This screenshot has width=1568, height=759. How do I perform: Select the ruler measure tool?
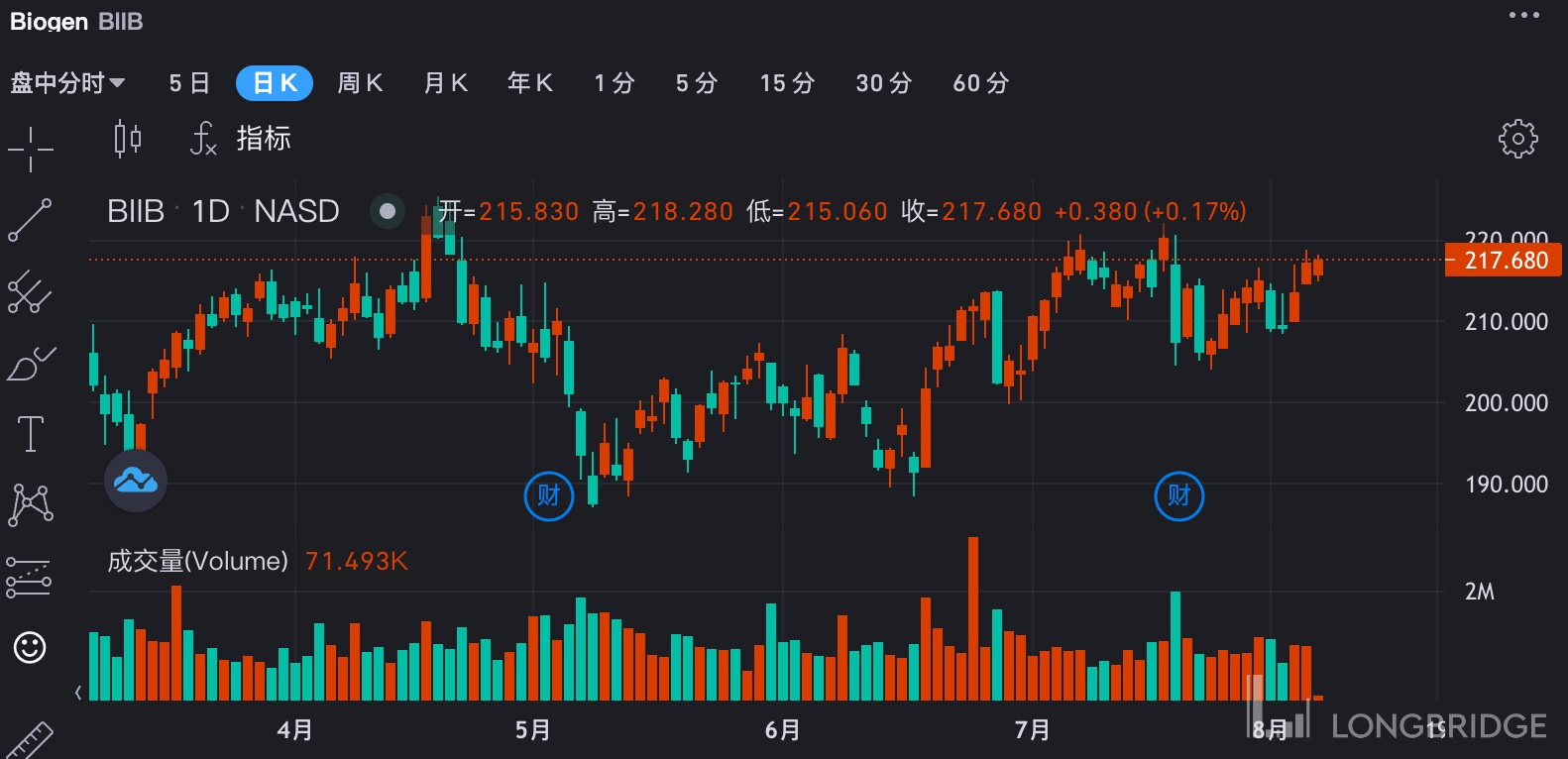[30, 740]
